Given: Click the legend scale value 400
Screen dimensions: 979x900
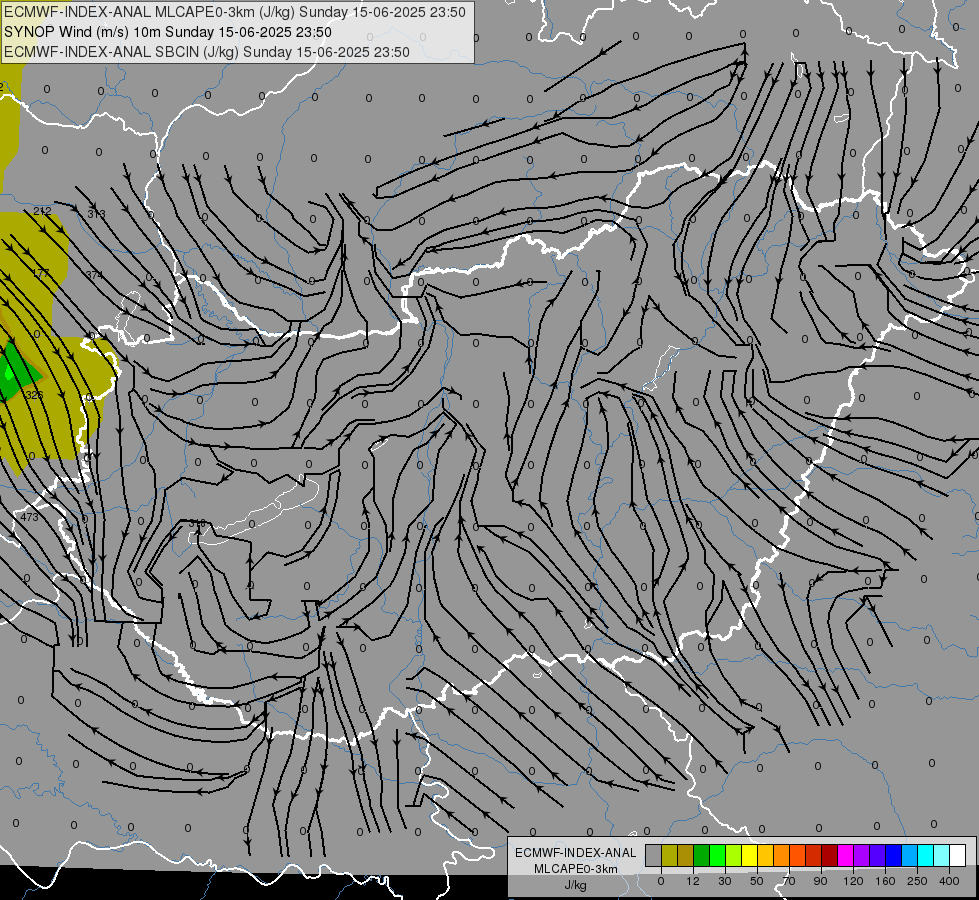Looking at the screenshot, I should [949, 881].
